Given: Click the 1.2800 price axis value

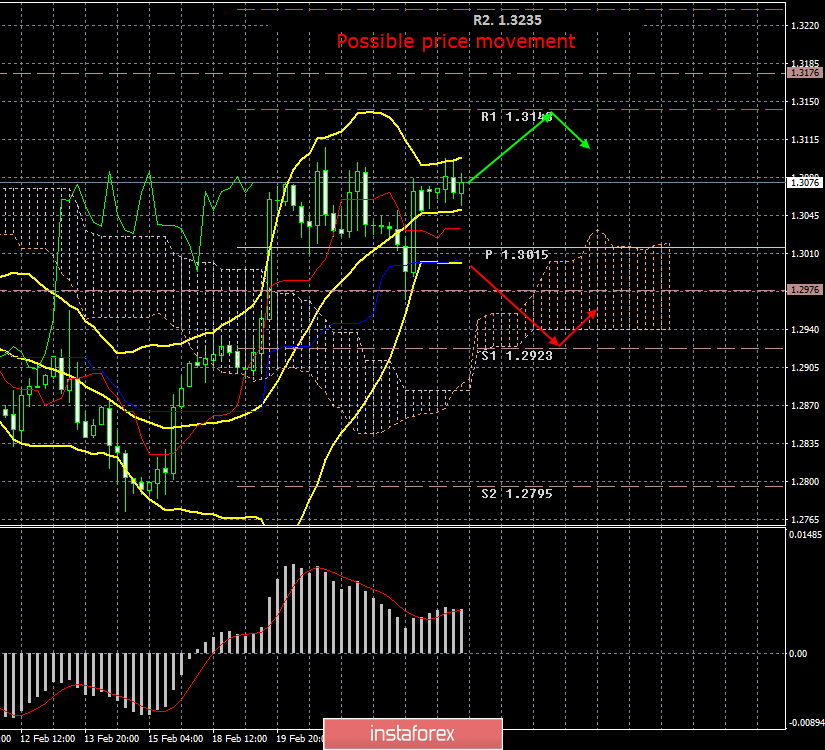Looking at the screenshot, I should pos(805,482).
